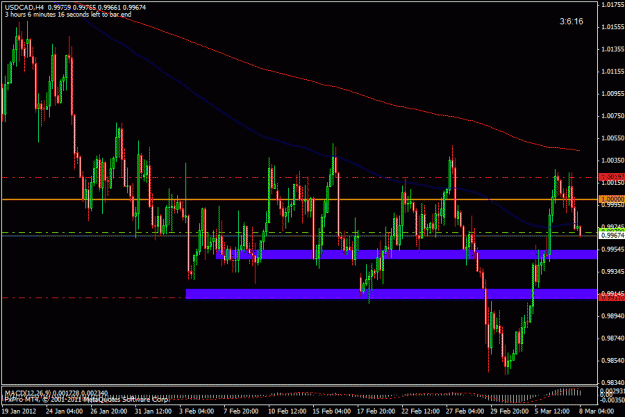
Task: Click the 3 Feb 04:00 time axis label
Action: click(x=197, y=411)
